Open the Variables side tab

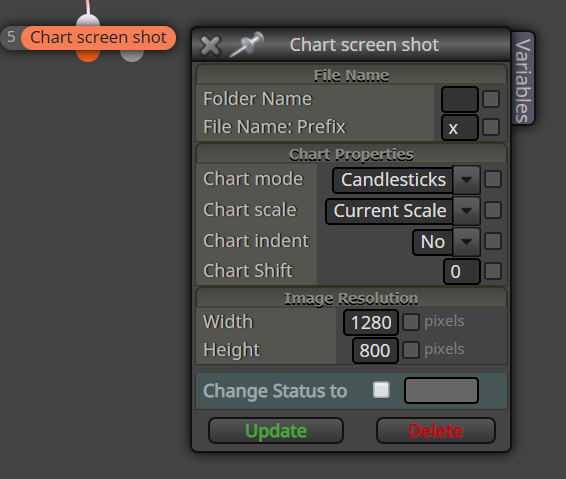(523, 78)
